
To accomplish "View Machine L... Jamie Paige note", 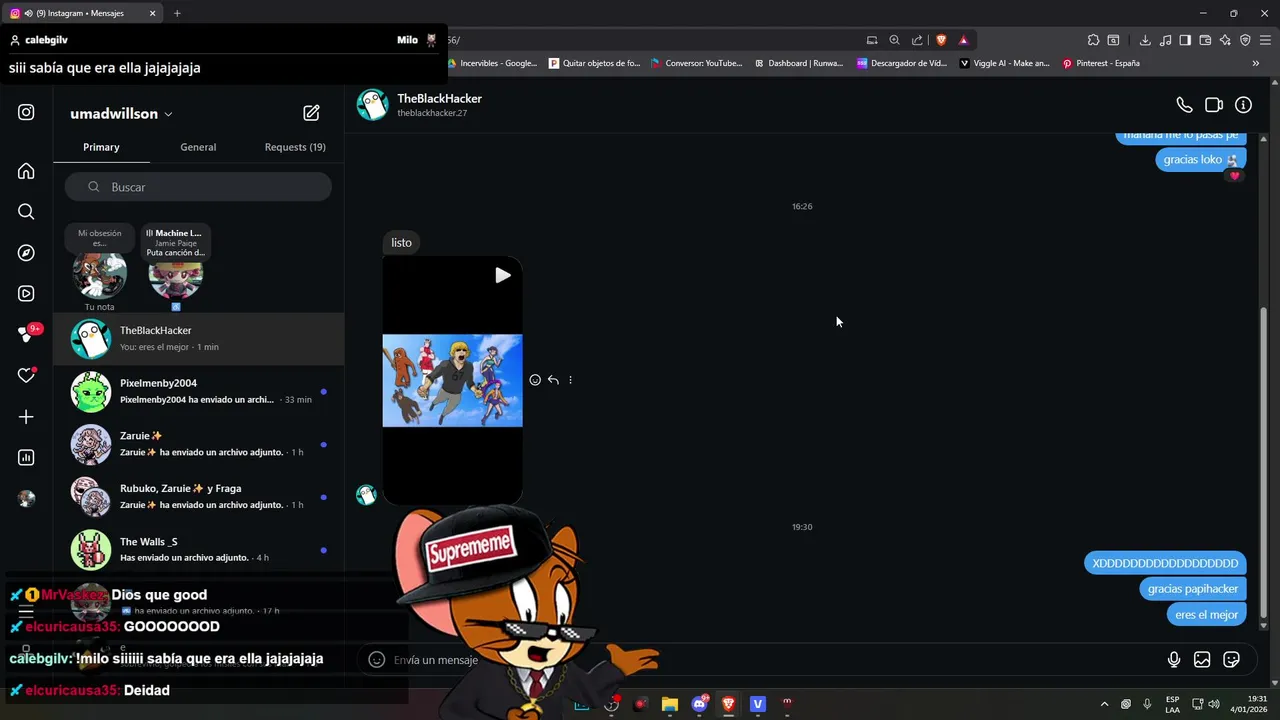I will tap(176, 270).
